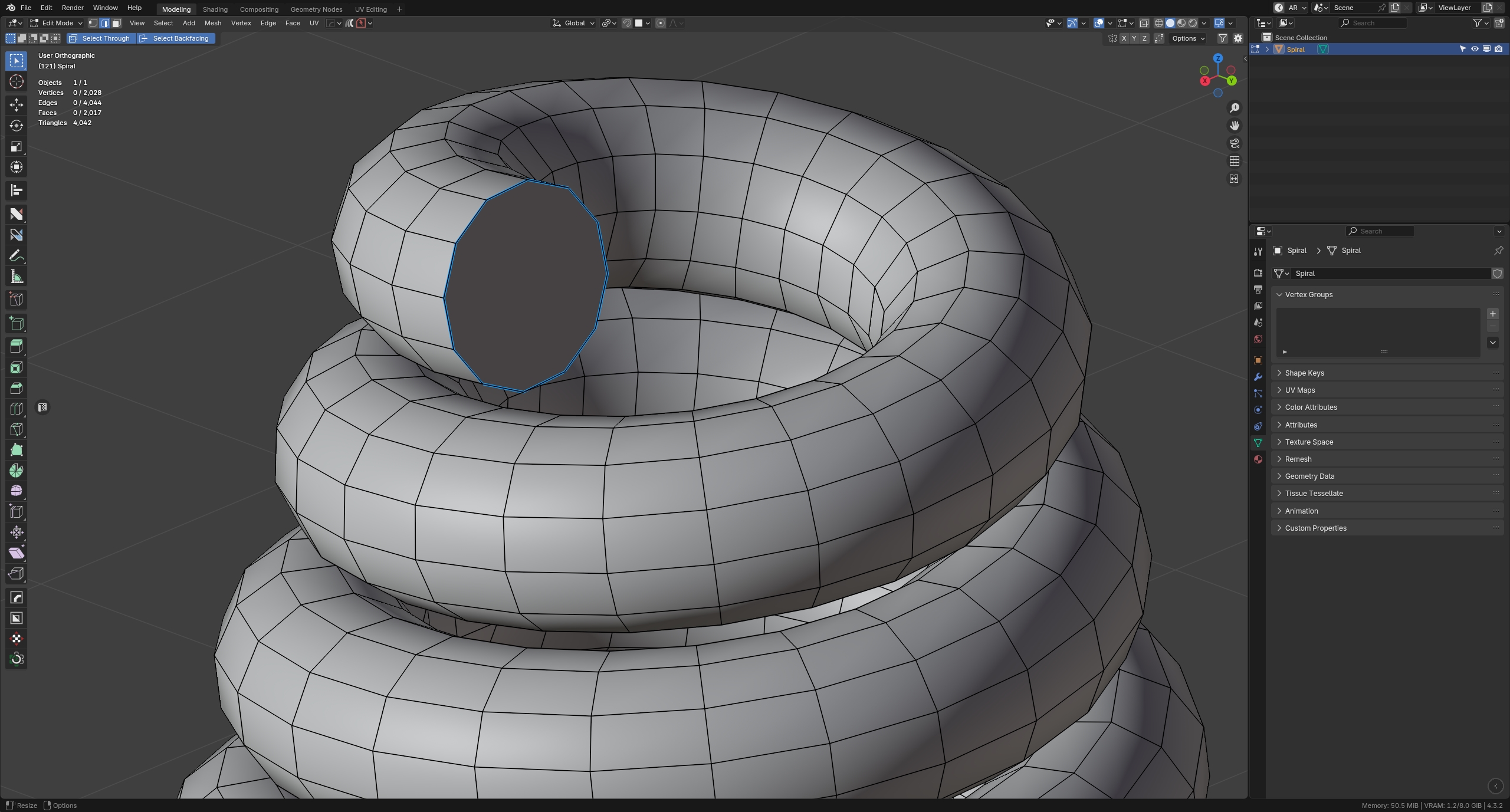1510x812 pixels.
Task: Click the Z axis on navigation gizmo
Action: tap(1218, 58)
